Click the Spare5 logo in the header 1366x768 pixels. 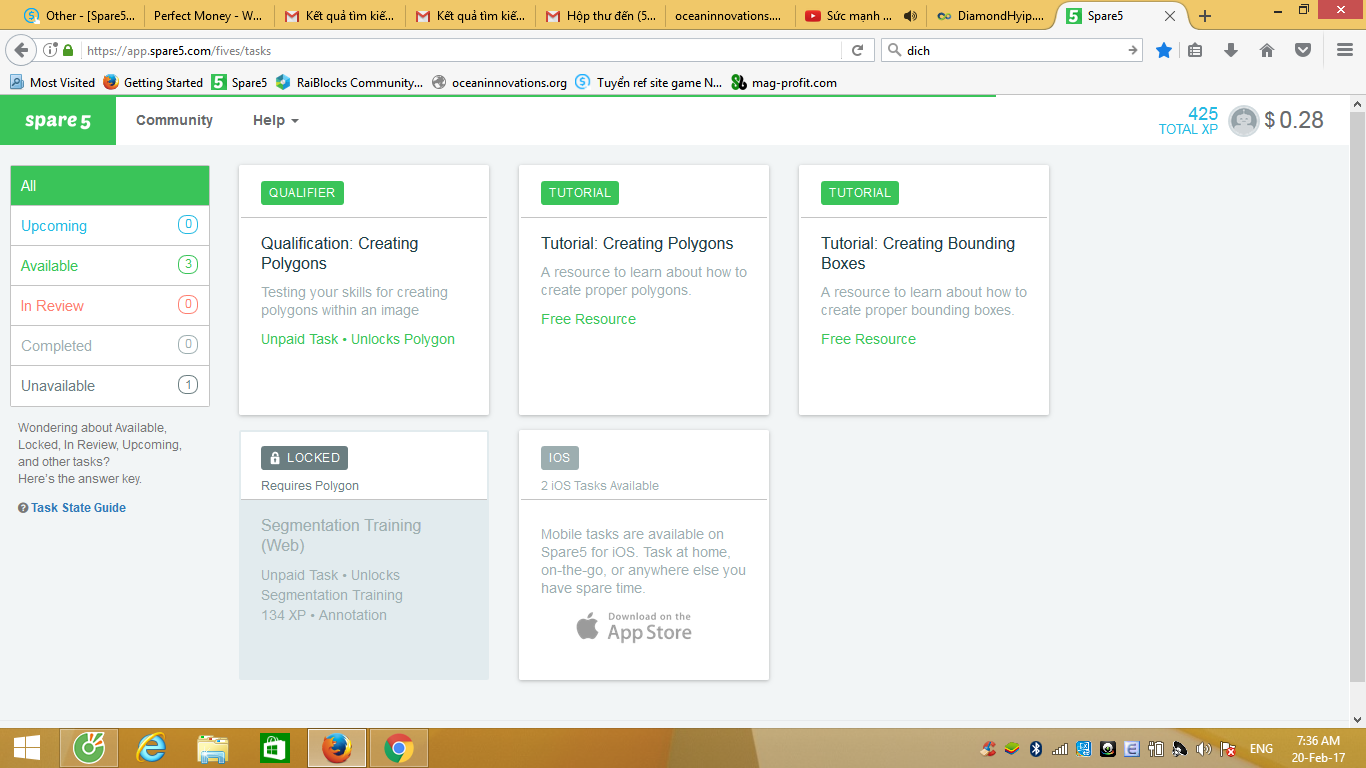(58, 121)
